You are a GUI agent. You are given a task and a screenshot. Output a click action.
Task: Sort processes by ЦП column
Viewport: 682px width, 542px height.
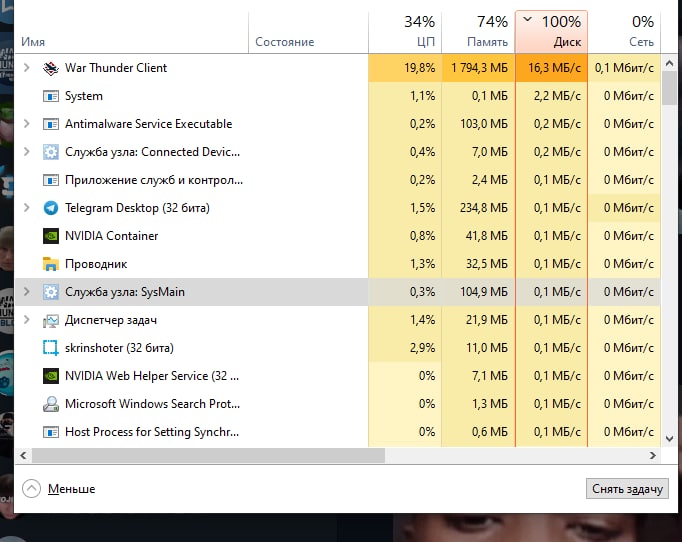click(404, 31)
